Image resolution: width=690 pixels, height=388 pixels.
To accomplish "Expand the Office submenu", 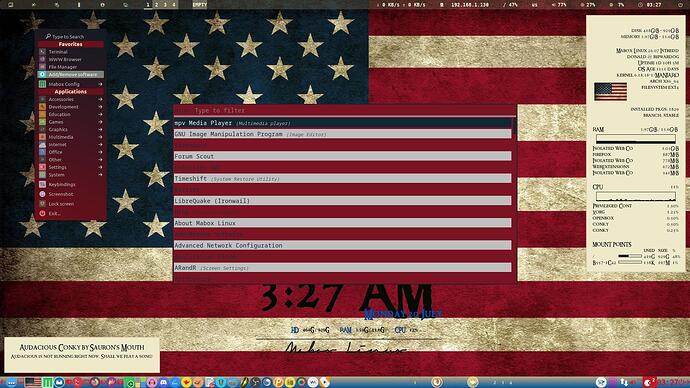I will [x=70, y=152].
